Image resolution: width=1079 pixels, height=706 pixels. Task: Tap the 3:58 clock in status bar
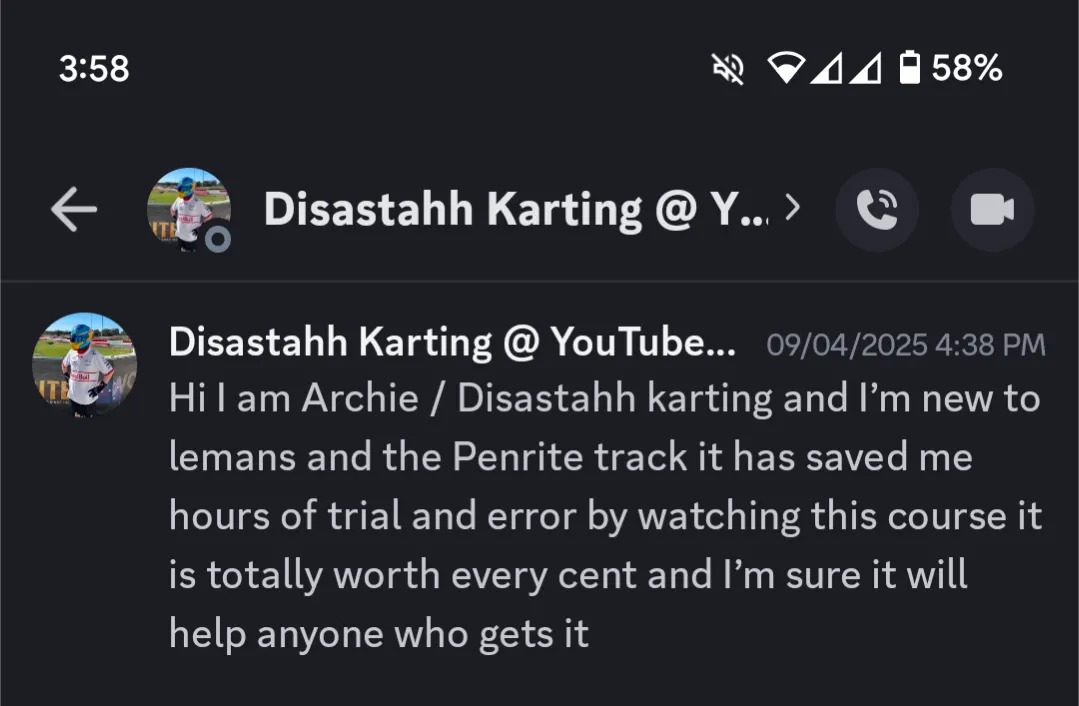pos(94,68)
